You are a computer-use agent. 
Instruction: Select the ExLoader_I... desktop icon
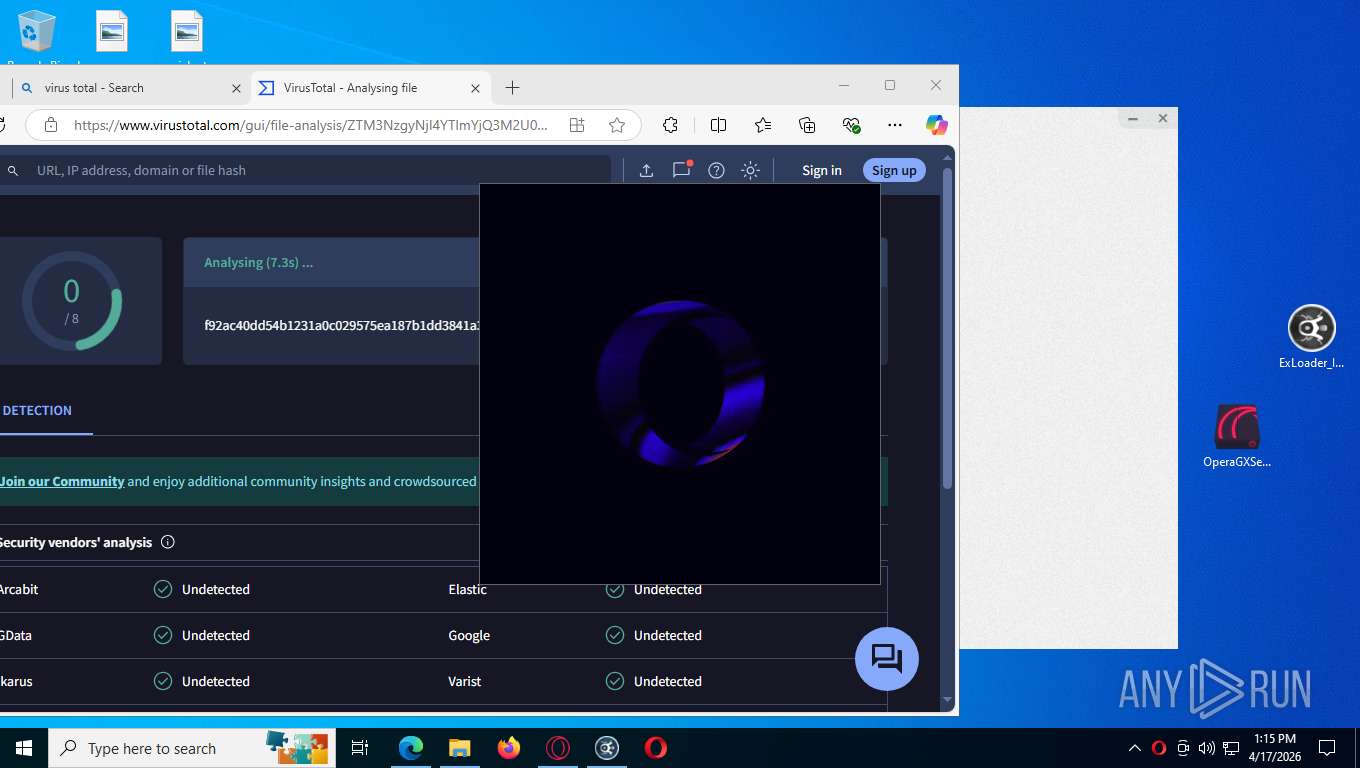(1312, 338)
